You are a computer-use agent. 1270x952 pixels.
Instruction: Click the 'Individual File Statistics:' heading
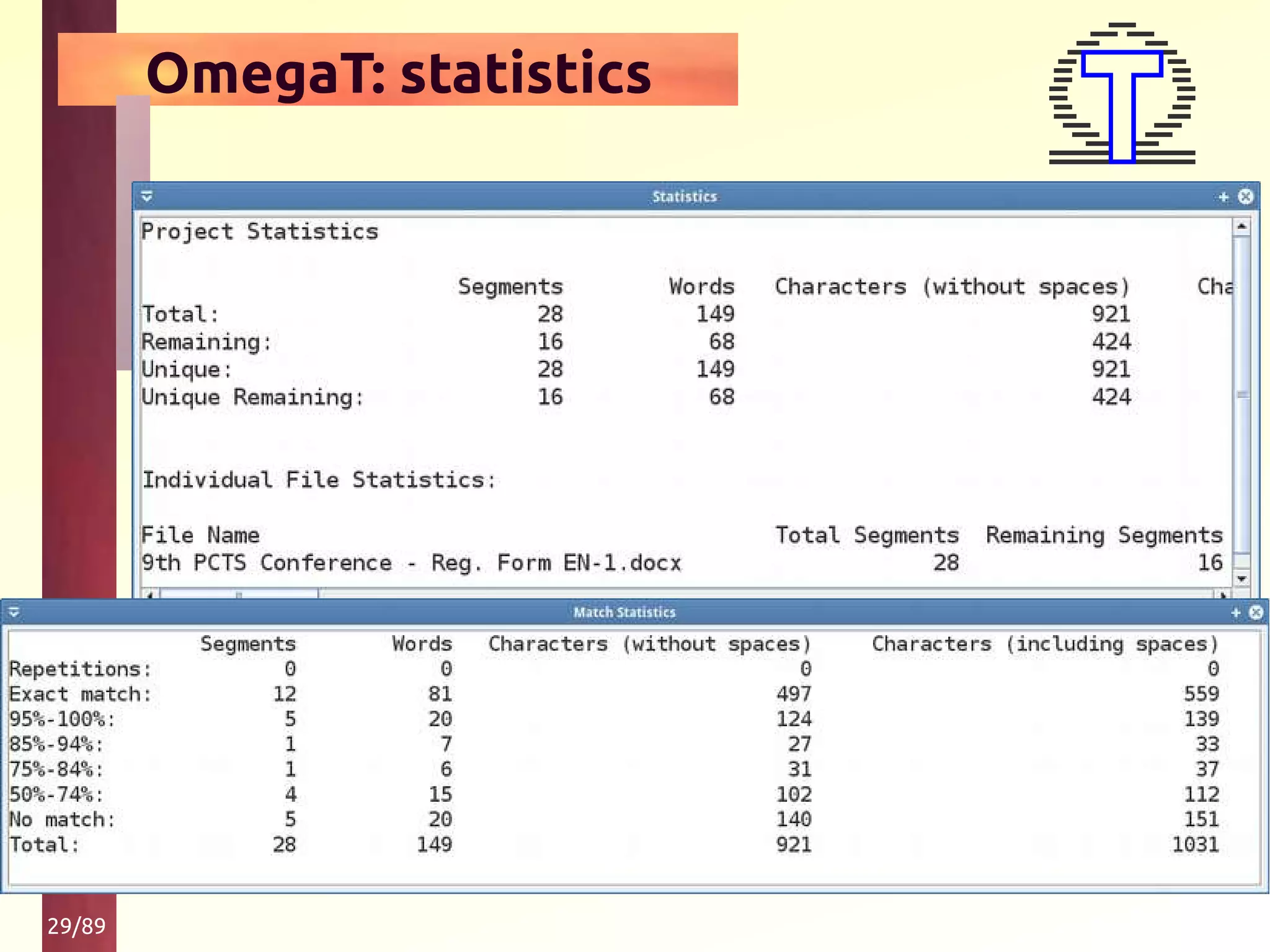[319, 480]
